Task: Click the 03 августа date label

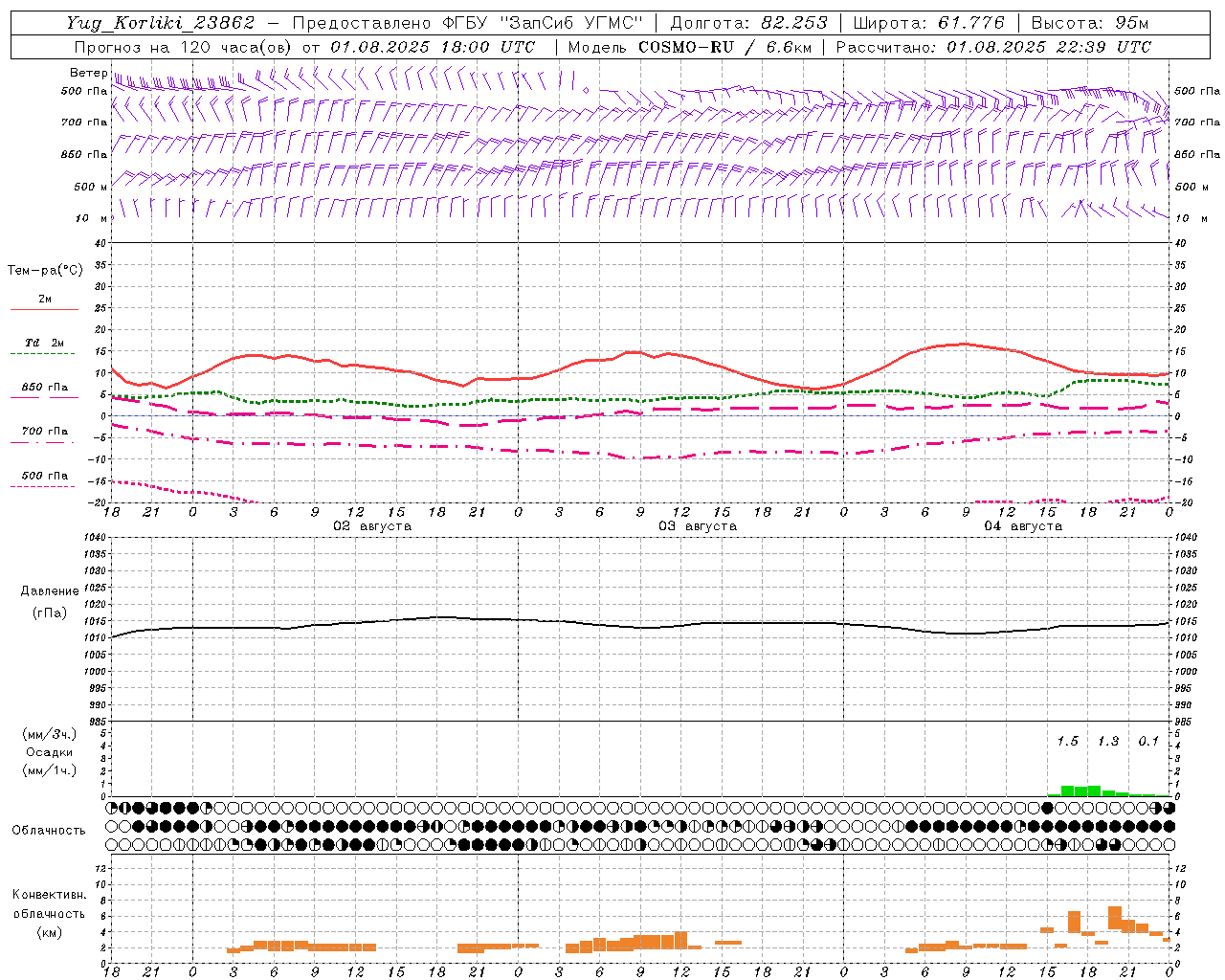Action: click(698, 526)
